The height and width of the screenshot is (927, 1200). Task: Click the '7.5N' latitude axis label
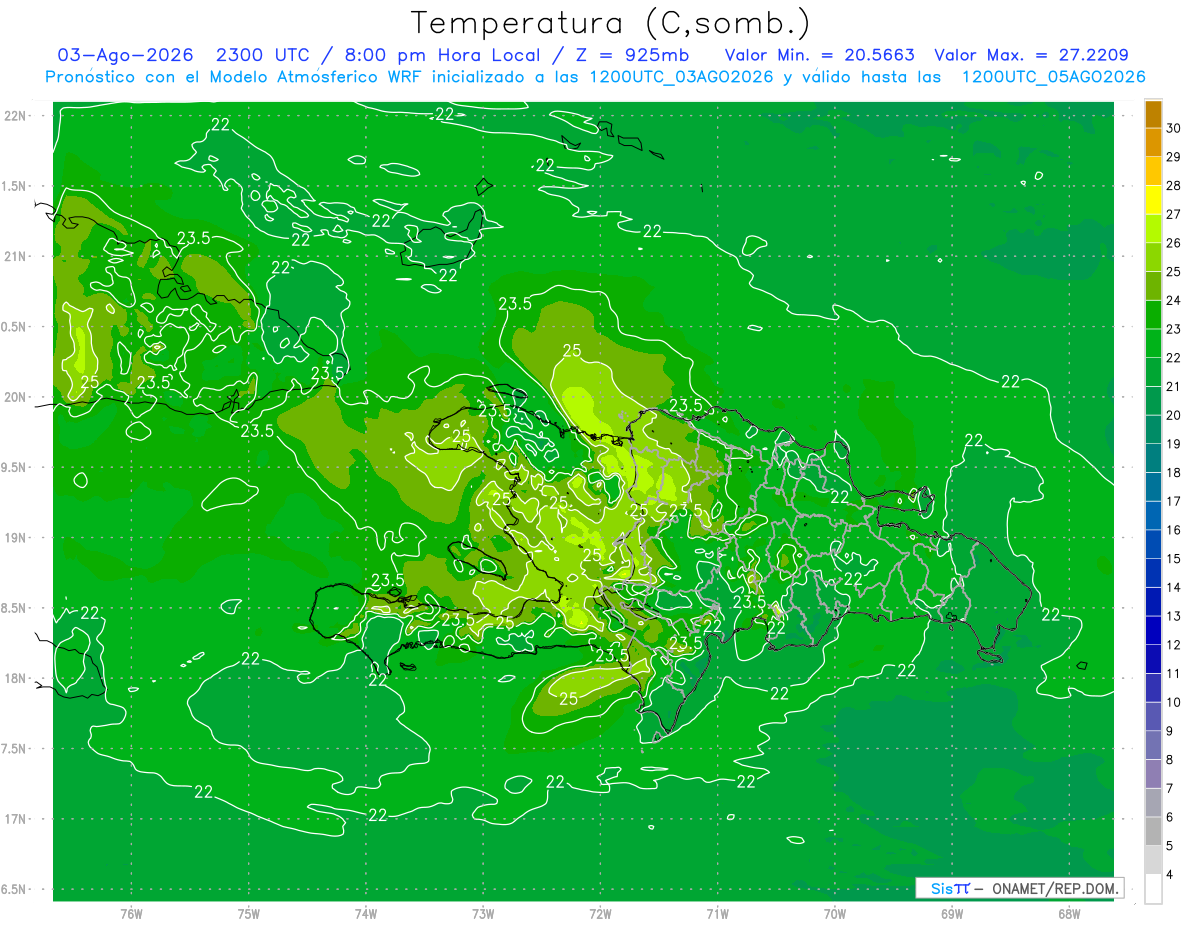[15, 749]
